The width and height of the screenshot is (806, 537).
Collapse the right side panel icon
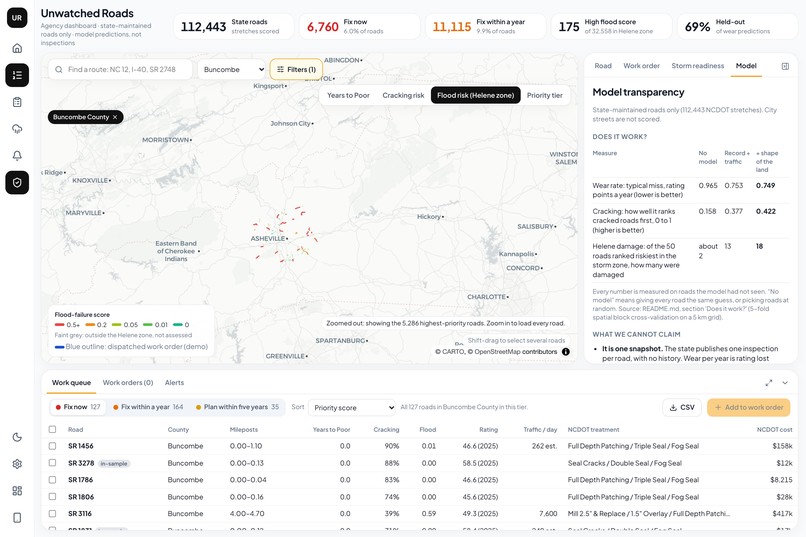[785, 66]
